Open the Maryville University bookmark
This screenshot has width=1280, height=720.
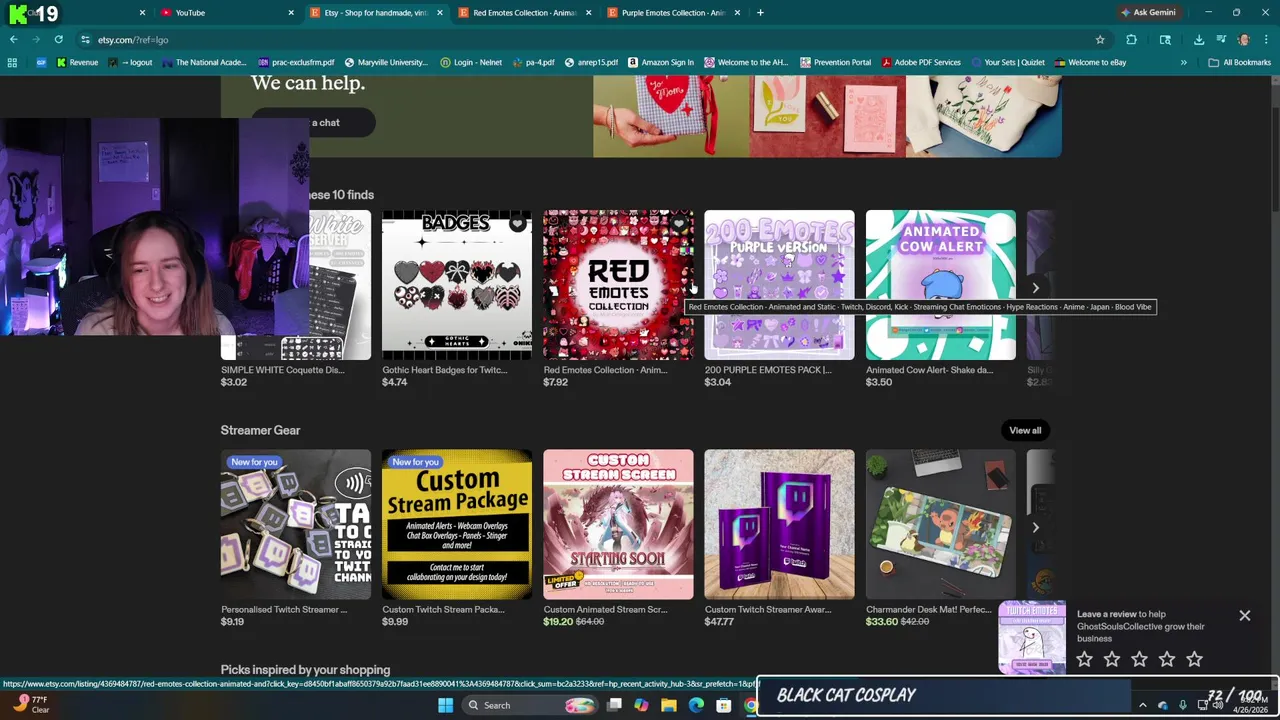[385, 62]
